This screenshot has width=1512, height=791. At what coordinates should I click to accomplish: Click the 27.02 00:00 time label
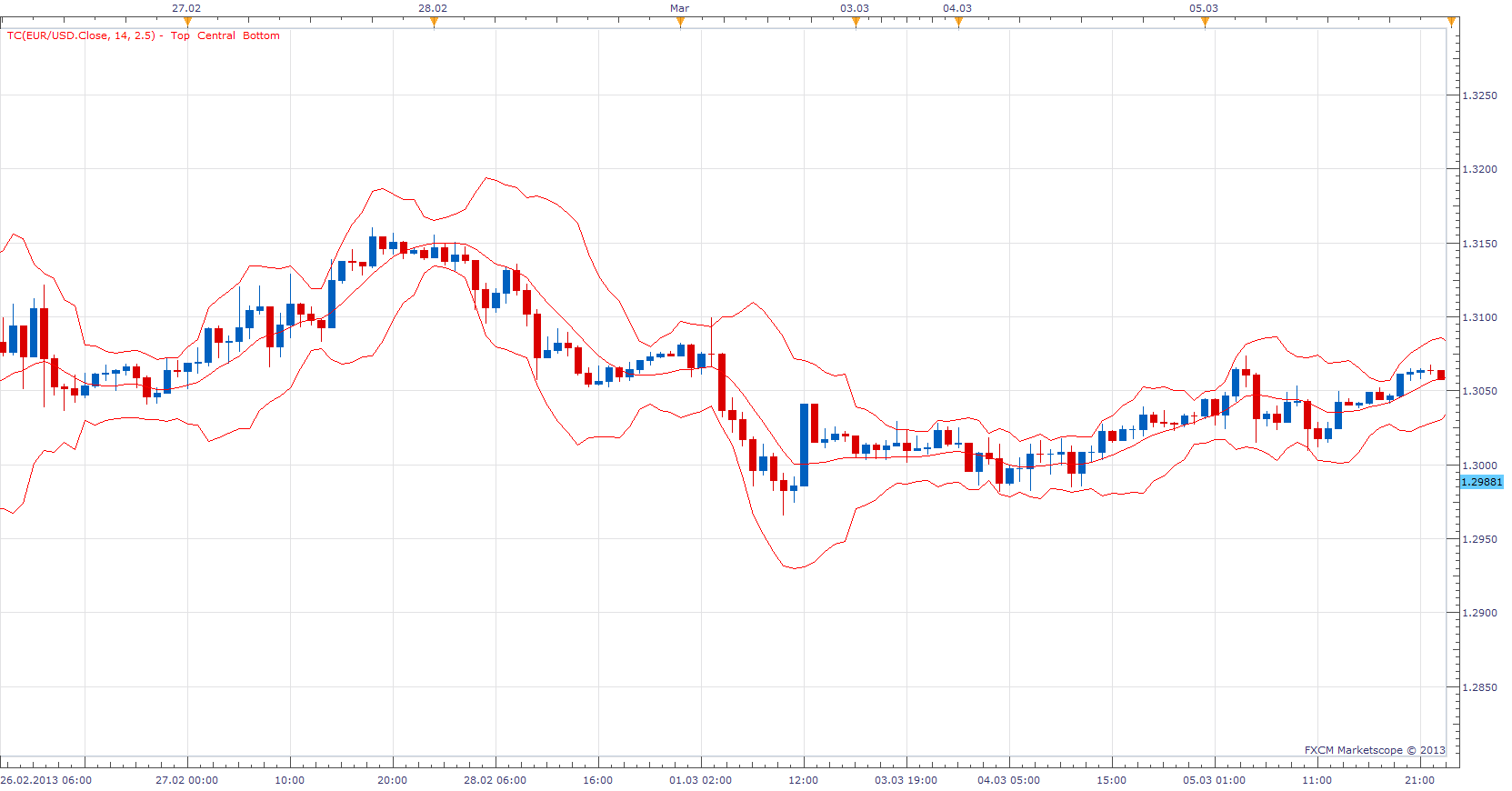(186, 780)
